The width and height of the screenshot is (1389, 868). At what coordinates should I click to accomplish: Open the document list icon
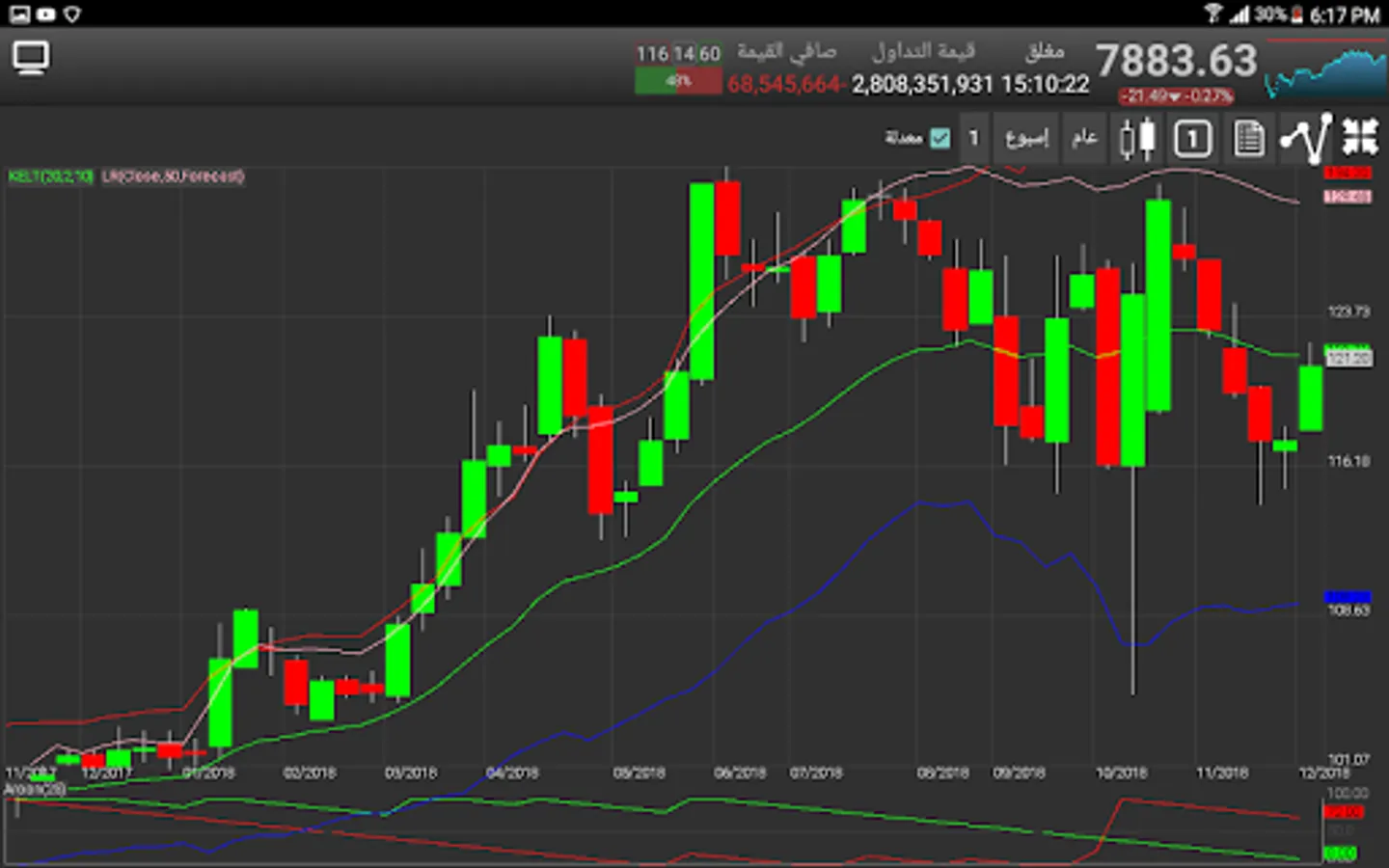pos(1249,139)
